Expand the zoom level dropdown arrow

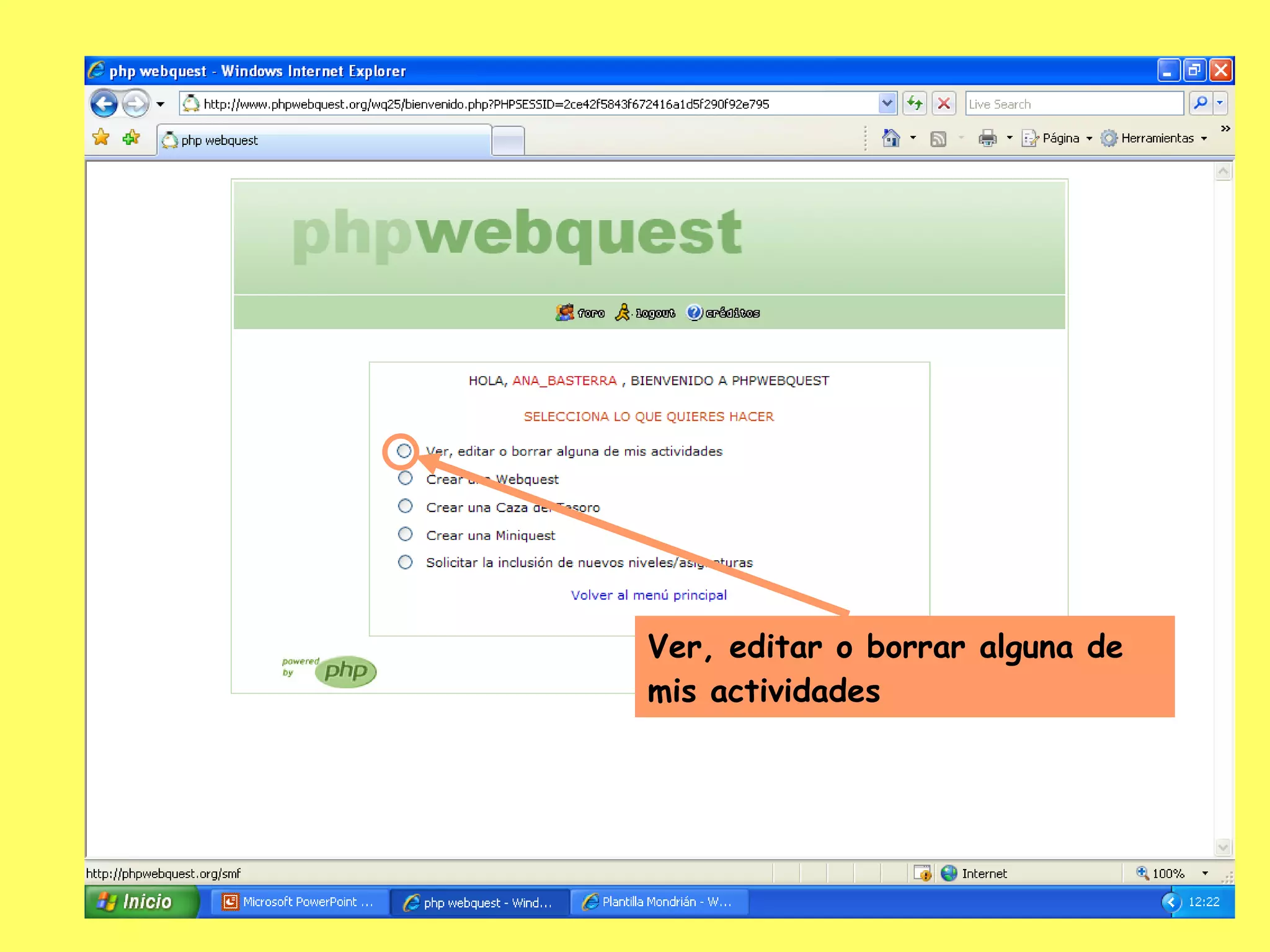[x=1205, y=873]
